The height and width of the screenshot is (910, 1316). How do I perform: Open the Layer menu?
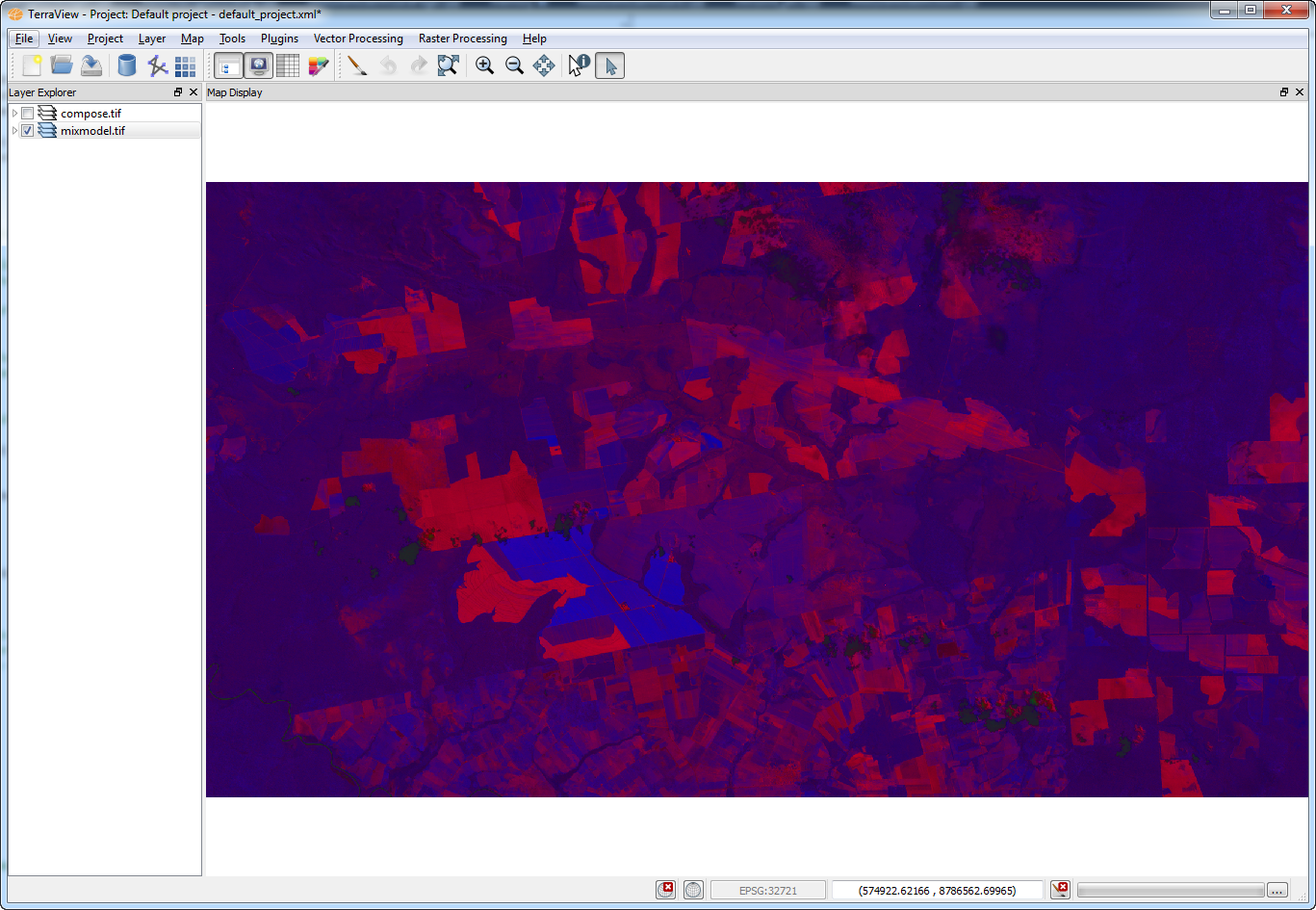(152, 39)
